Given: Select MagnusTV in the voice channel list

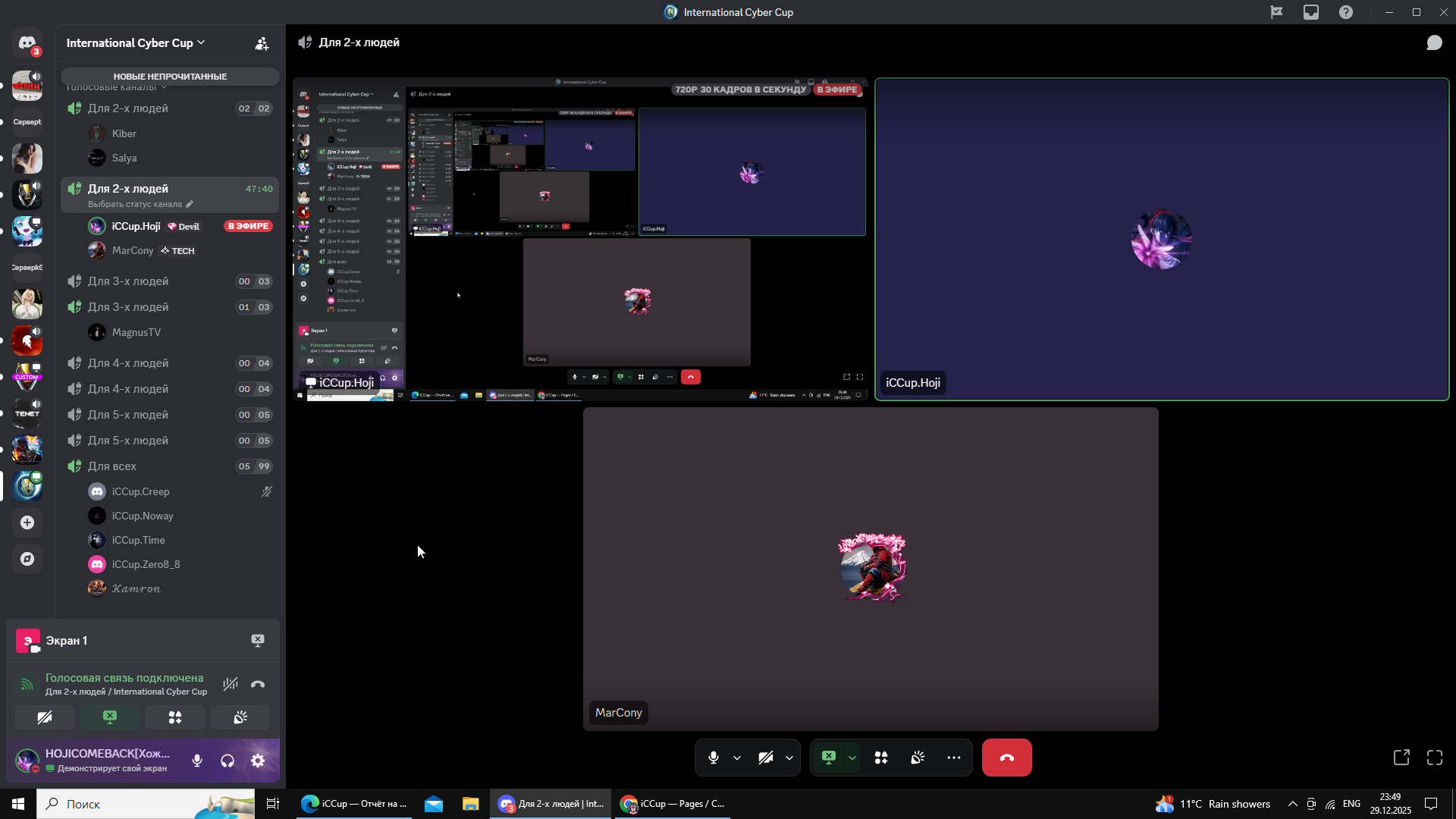Looking at the screenshot, I should (136, 332).
